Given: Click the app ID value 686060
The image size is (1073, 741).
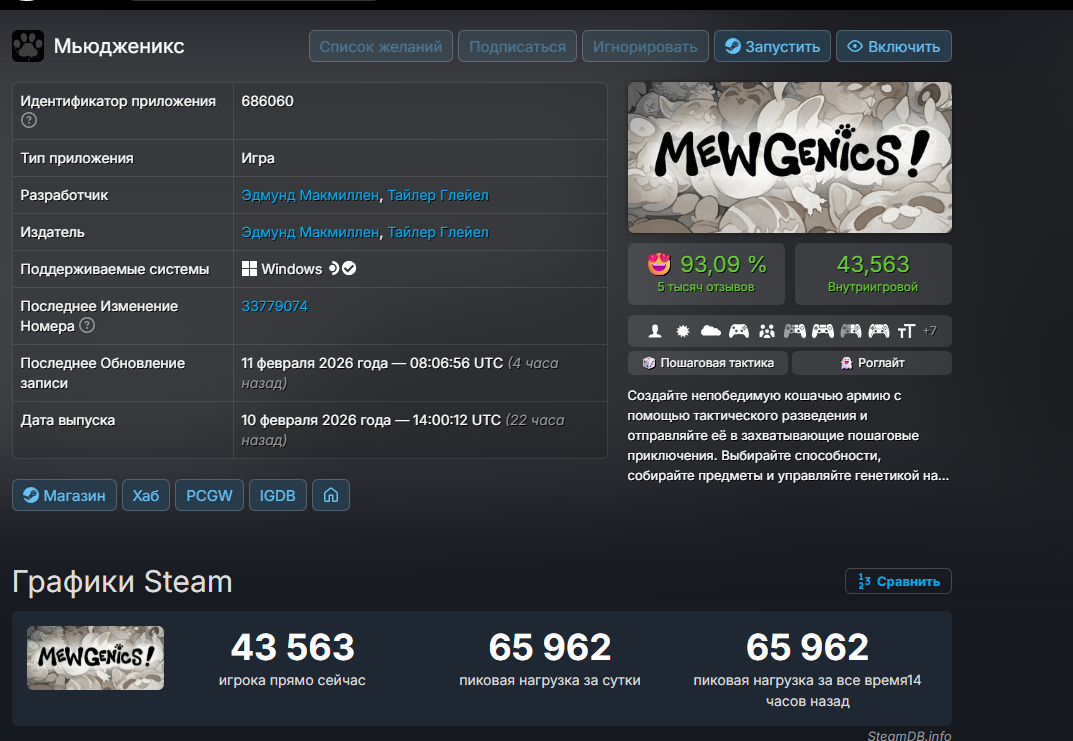Looking at the screenshot, I should (268, 101).
